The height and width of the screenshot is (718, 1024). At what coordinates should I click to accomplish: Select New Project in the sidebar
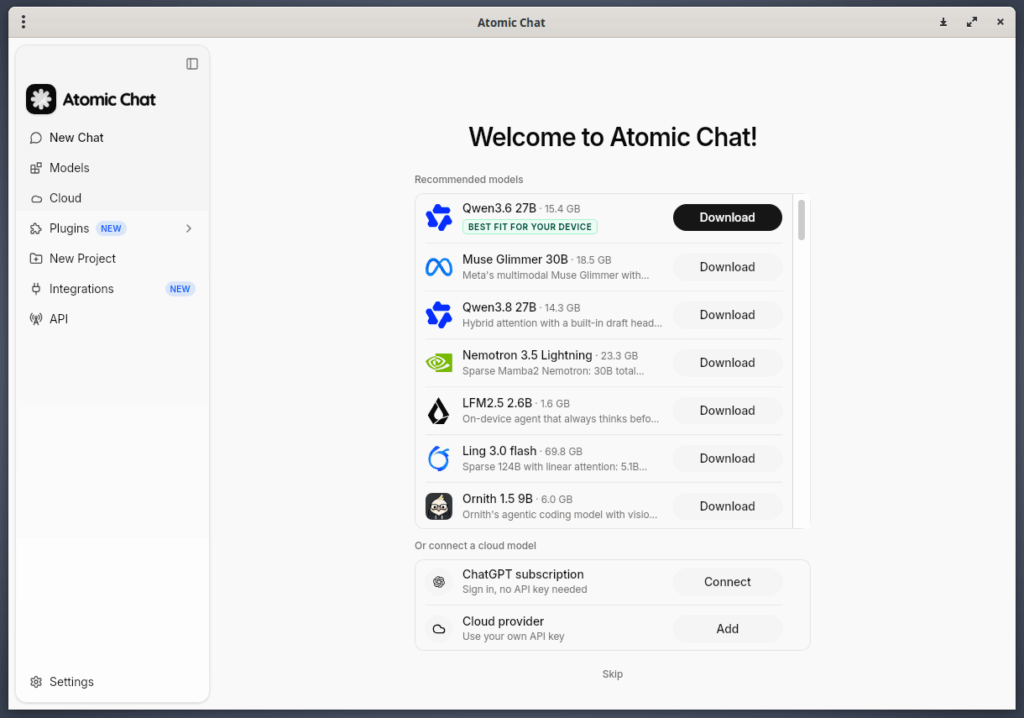[x=112, y=259]
